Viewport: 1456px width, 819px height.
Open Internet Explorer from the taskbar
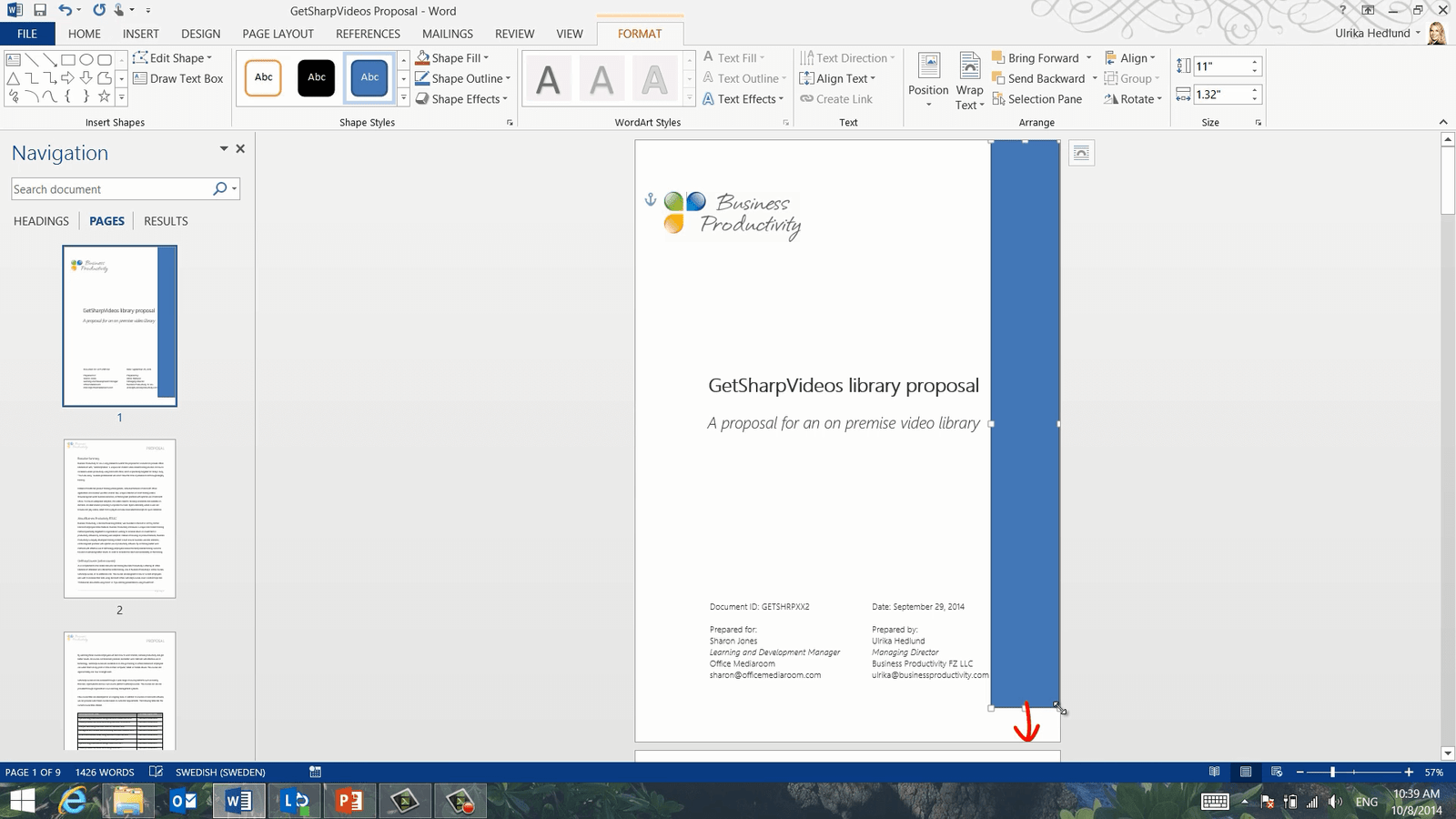(x=73, y=801)
